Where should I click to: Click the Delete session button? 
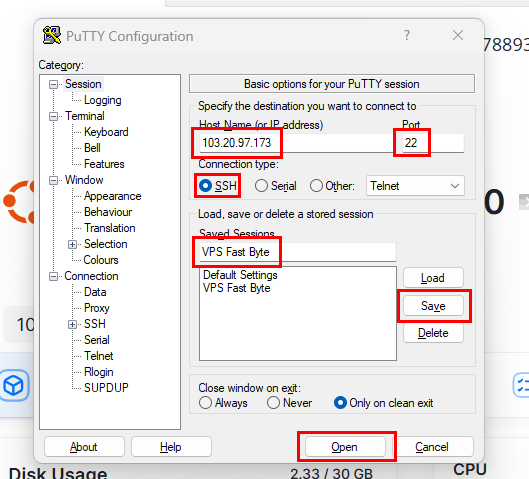click(x=433, y=333)
